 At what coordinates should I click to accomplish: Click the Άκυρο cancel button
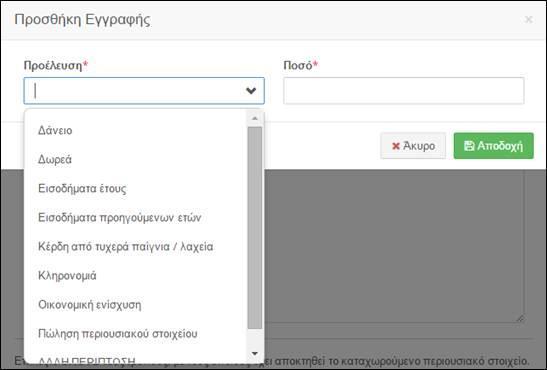(413, 146)
